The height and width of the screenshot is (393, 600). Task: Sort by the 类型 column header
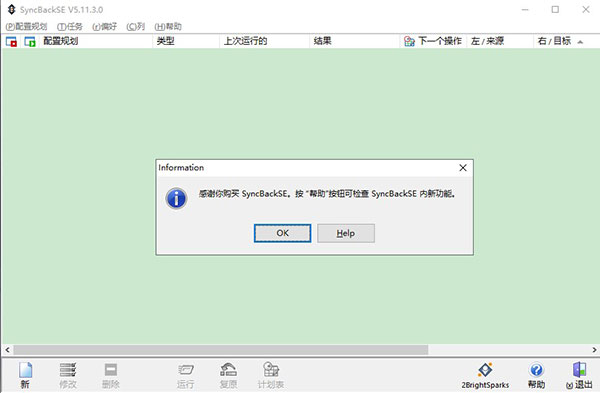tap(186, 41)
